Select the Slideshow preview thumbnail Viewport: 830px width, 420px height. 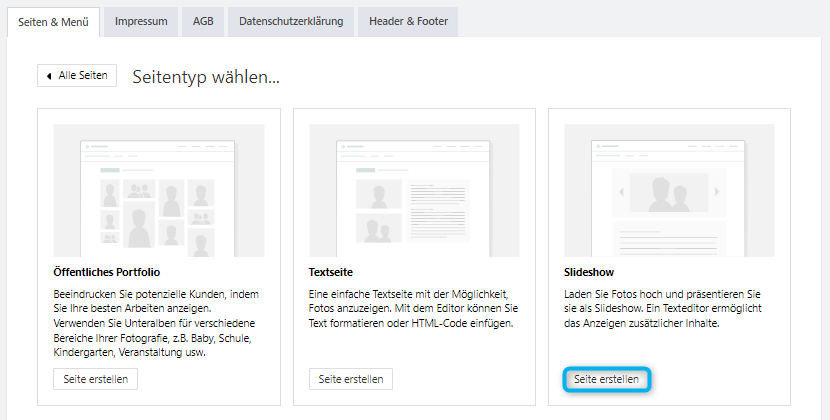click(669, 191)
